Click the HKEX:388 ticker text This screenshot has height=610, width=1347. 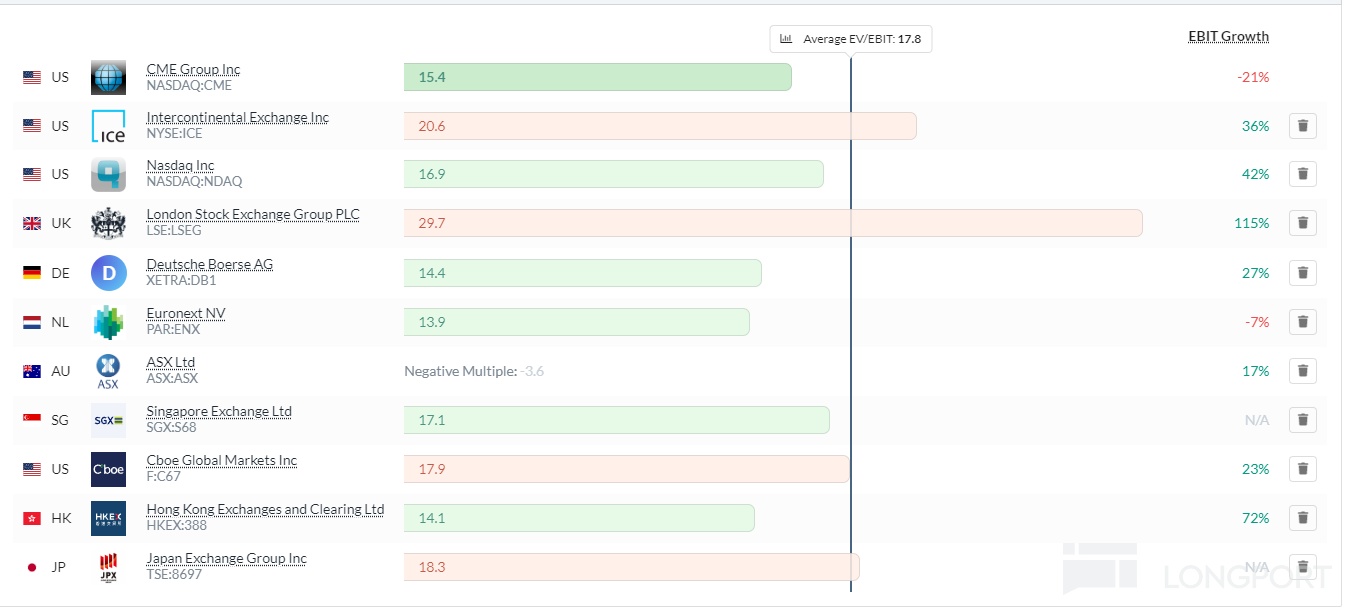[x=177, y=525]
